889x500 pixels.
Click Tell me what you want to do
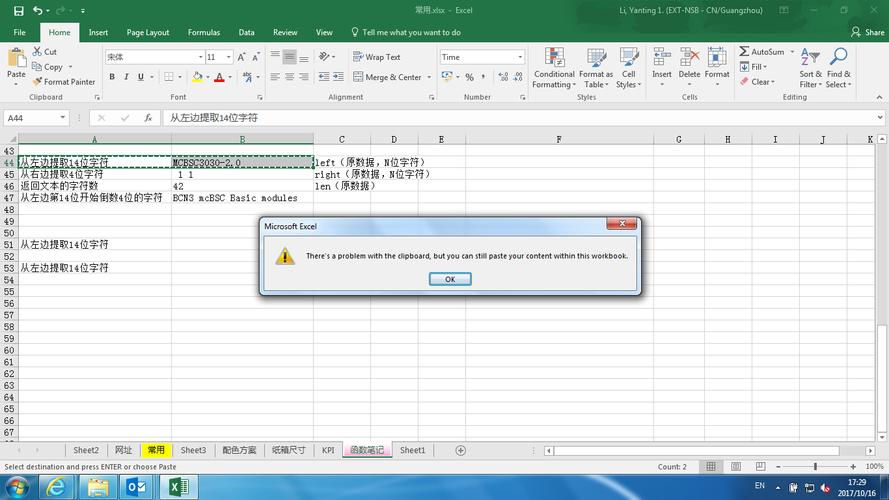pos(406,32)
